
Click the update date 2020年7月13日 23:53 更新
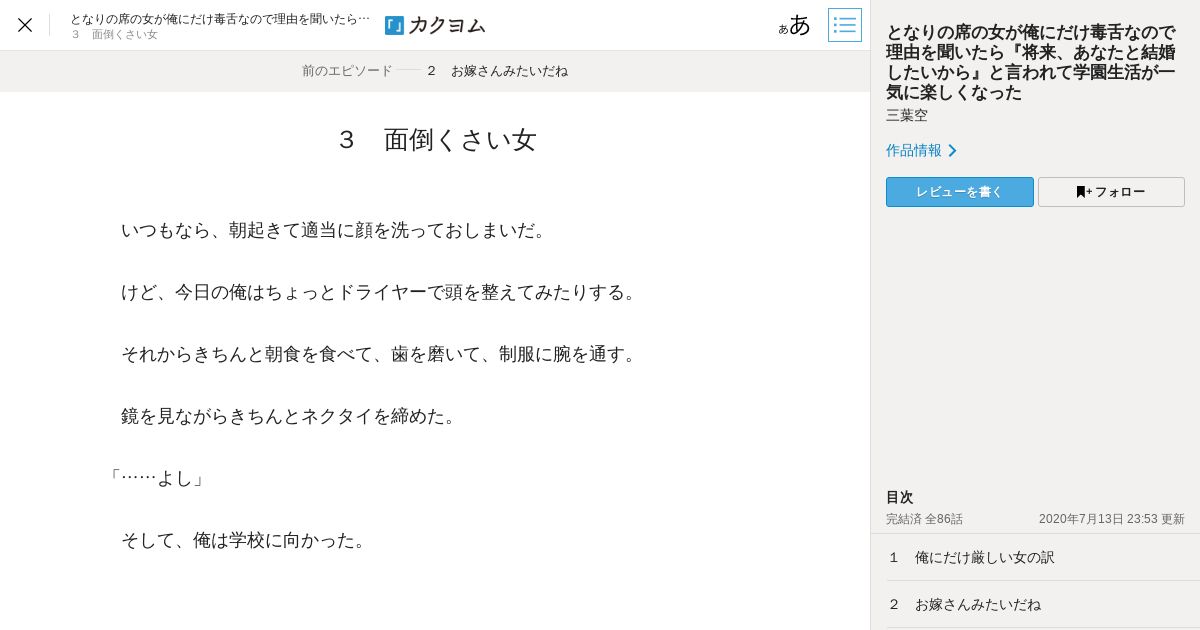pos(1112,519)
